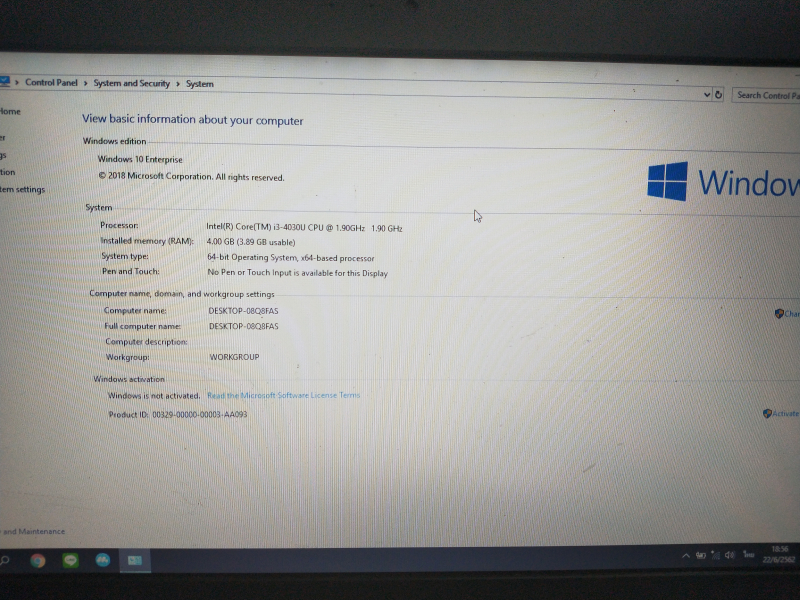This screenshot has height=600, width=800.
Task: Open the taskbar search magnifier
Action: [5, 560]
